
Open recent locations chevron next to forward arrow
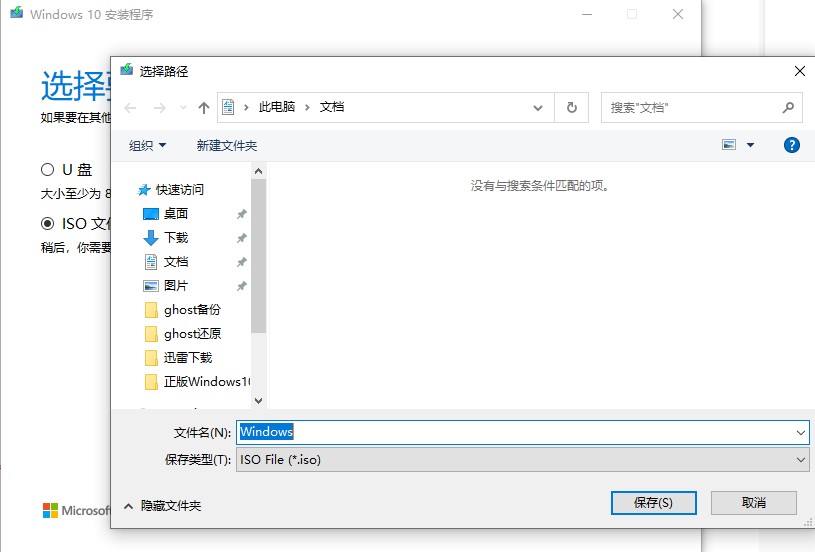pyautogui.click(x=183, y=108)
